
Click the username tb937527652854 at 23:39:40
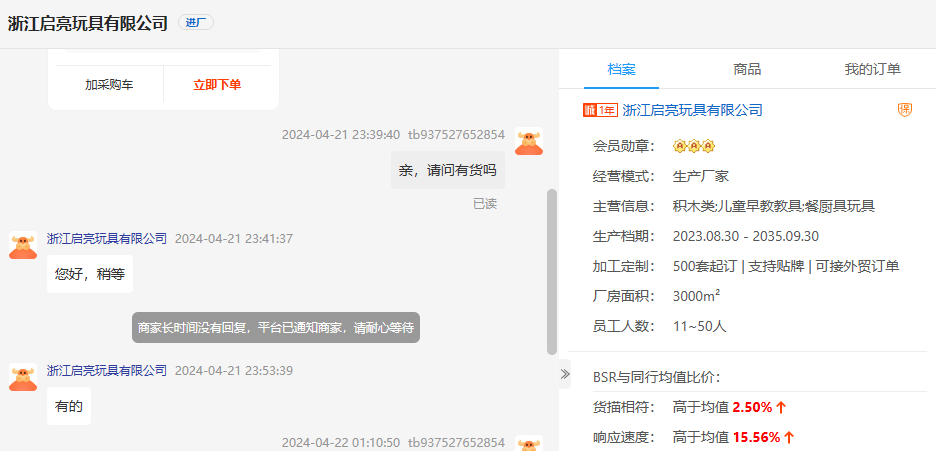coord(457,135)
